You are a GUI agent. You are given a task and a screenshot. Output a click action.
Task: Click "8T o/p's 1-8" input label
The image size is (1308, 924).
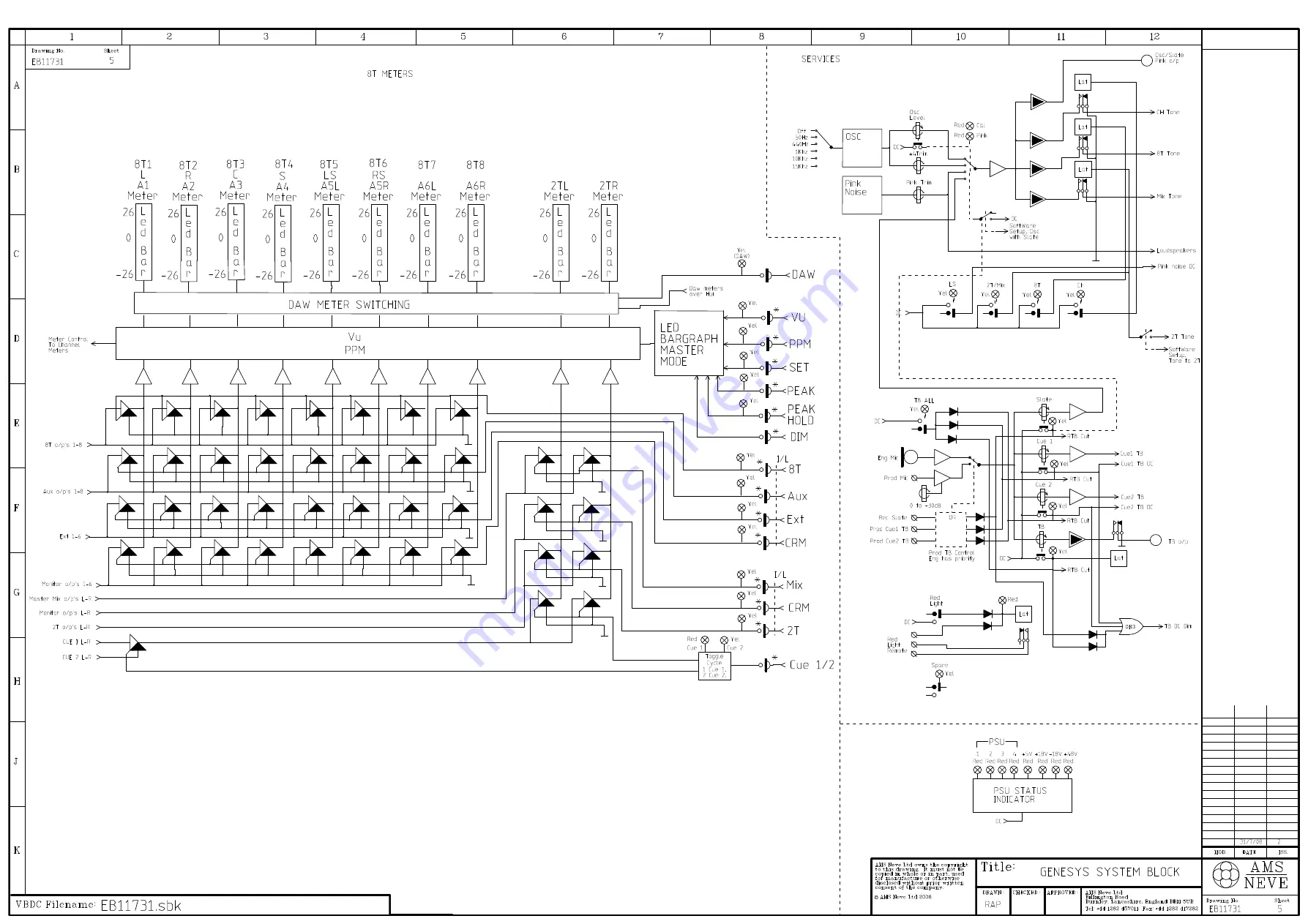coord(64,445)
